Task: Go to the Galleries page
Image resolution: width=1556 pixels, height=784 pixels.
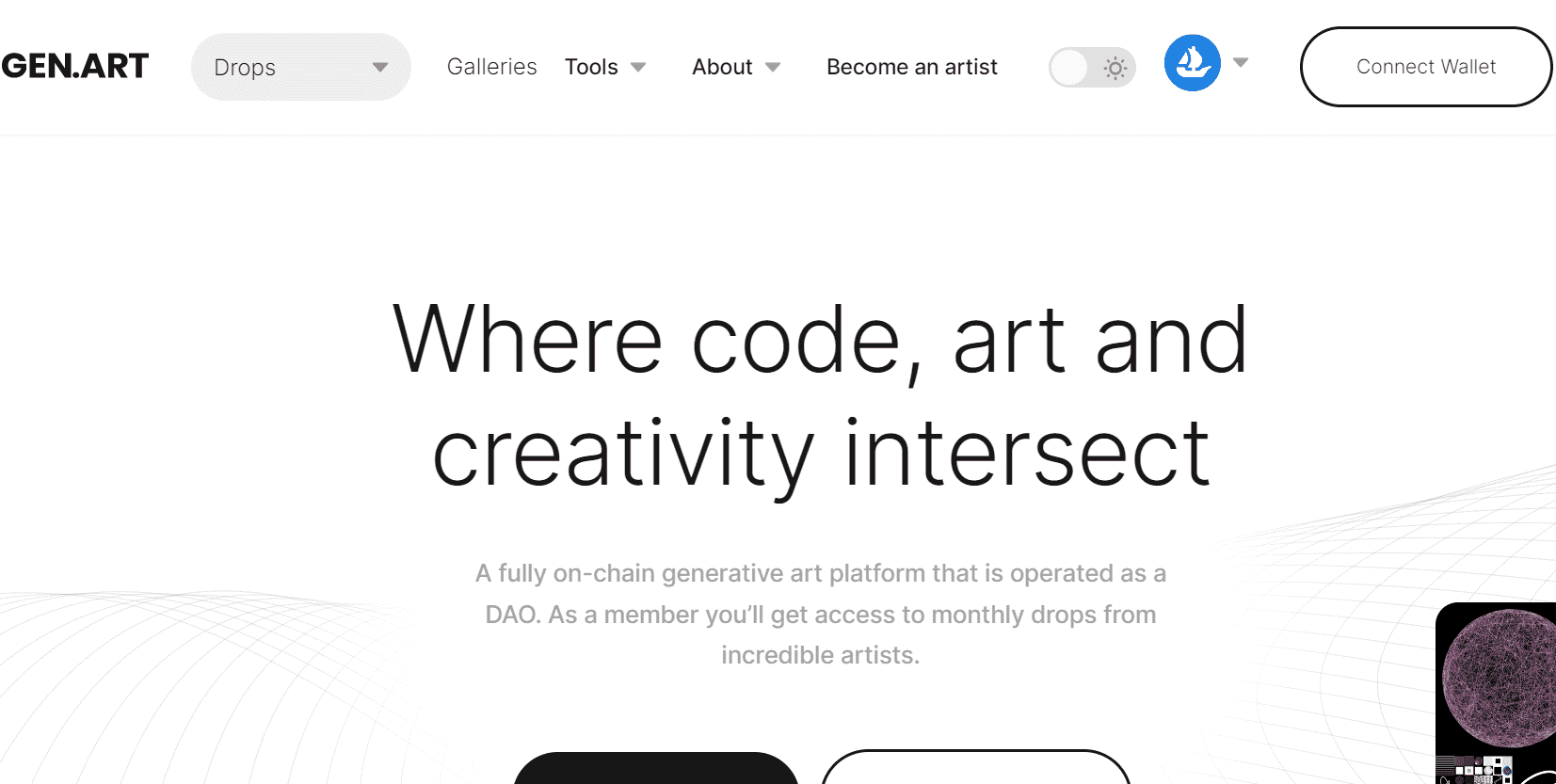Action: click(491, 66)
